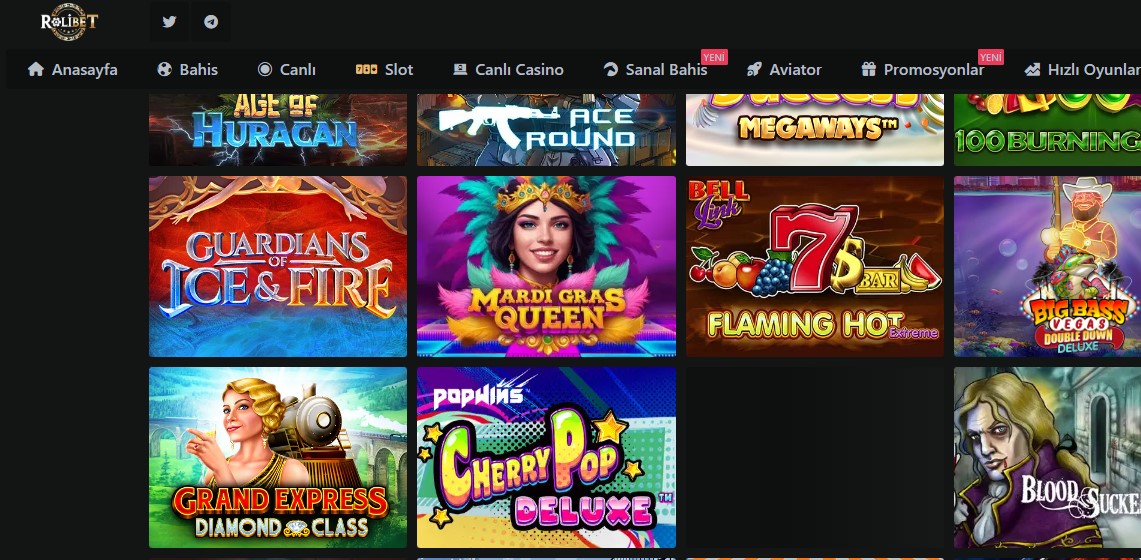Open the Telegram social icon
This screenshot has height=560, width=1141.
(211, 22)
